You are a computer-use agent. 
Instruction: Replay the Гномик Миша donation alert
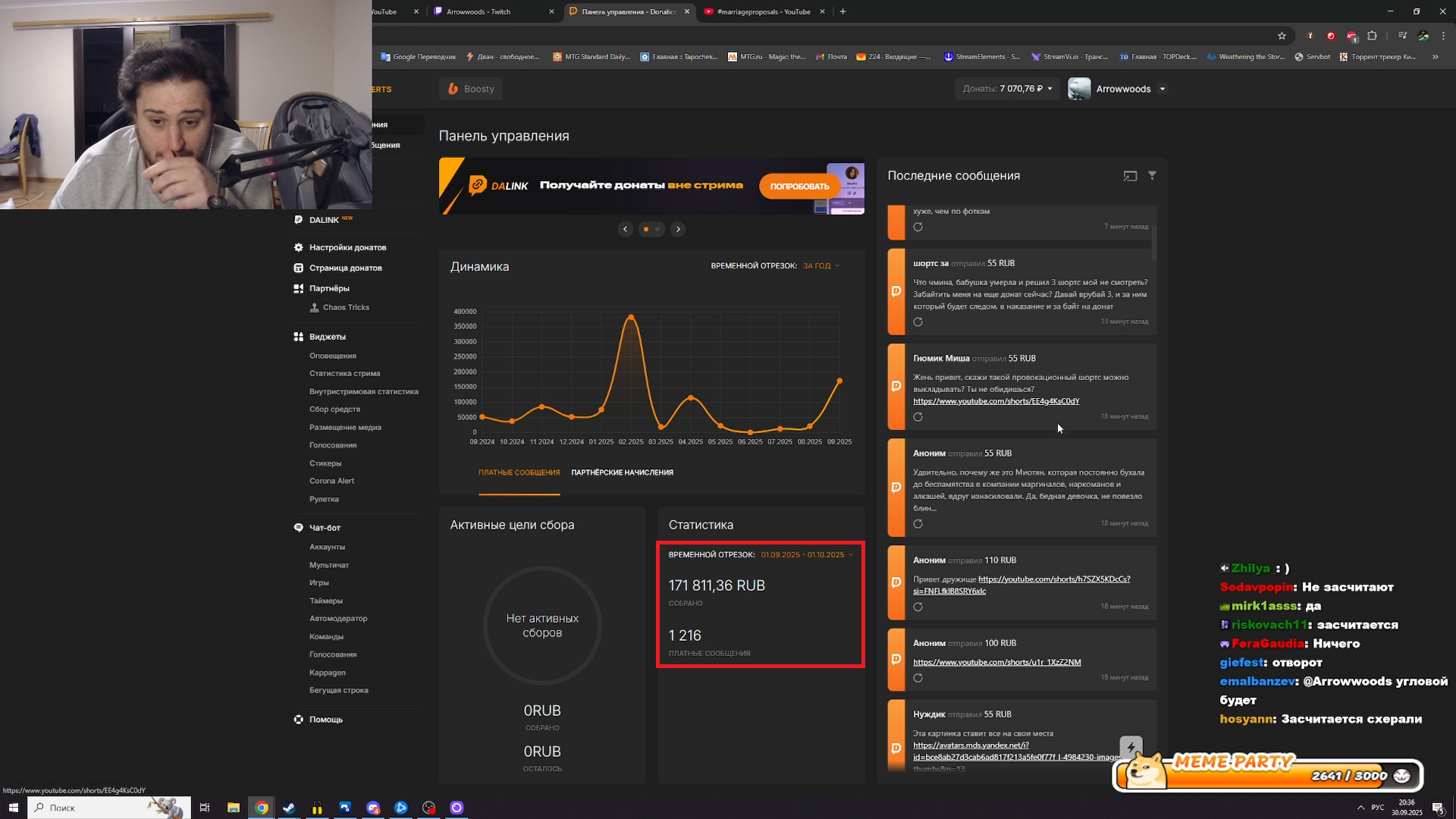pyautogui.click(x=918, y=417)
